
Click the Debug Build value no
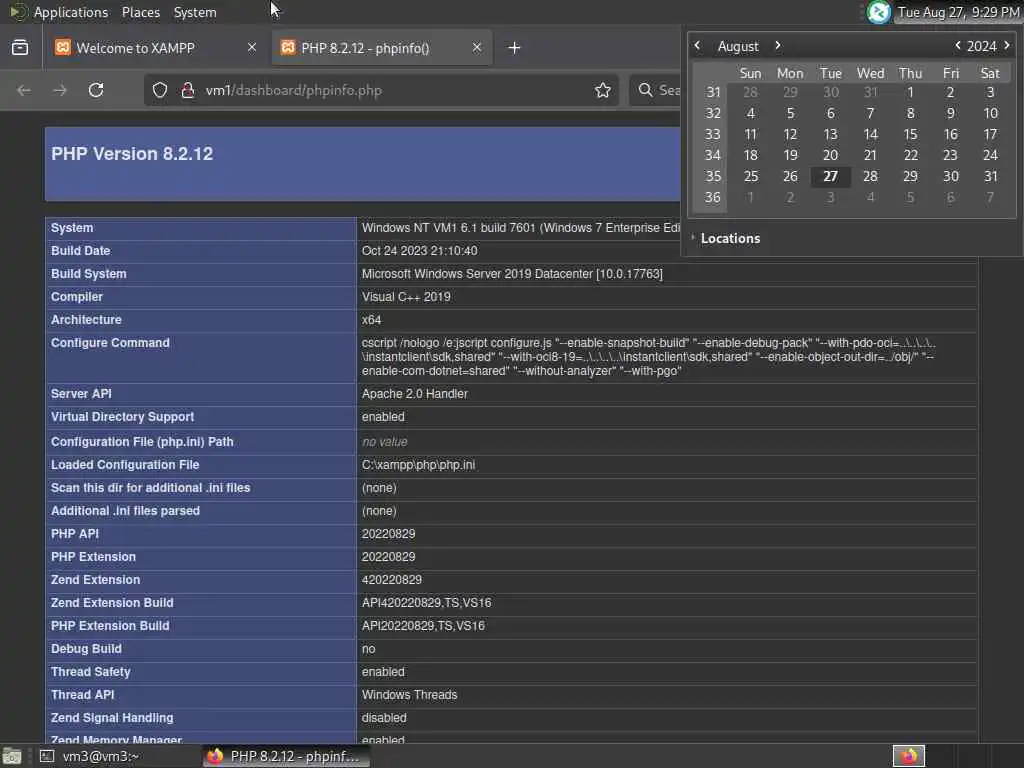pyautogui.click(x=368, y=649)
